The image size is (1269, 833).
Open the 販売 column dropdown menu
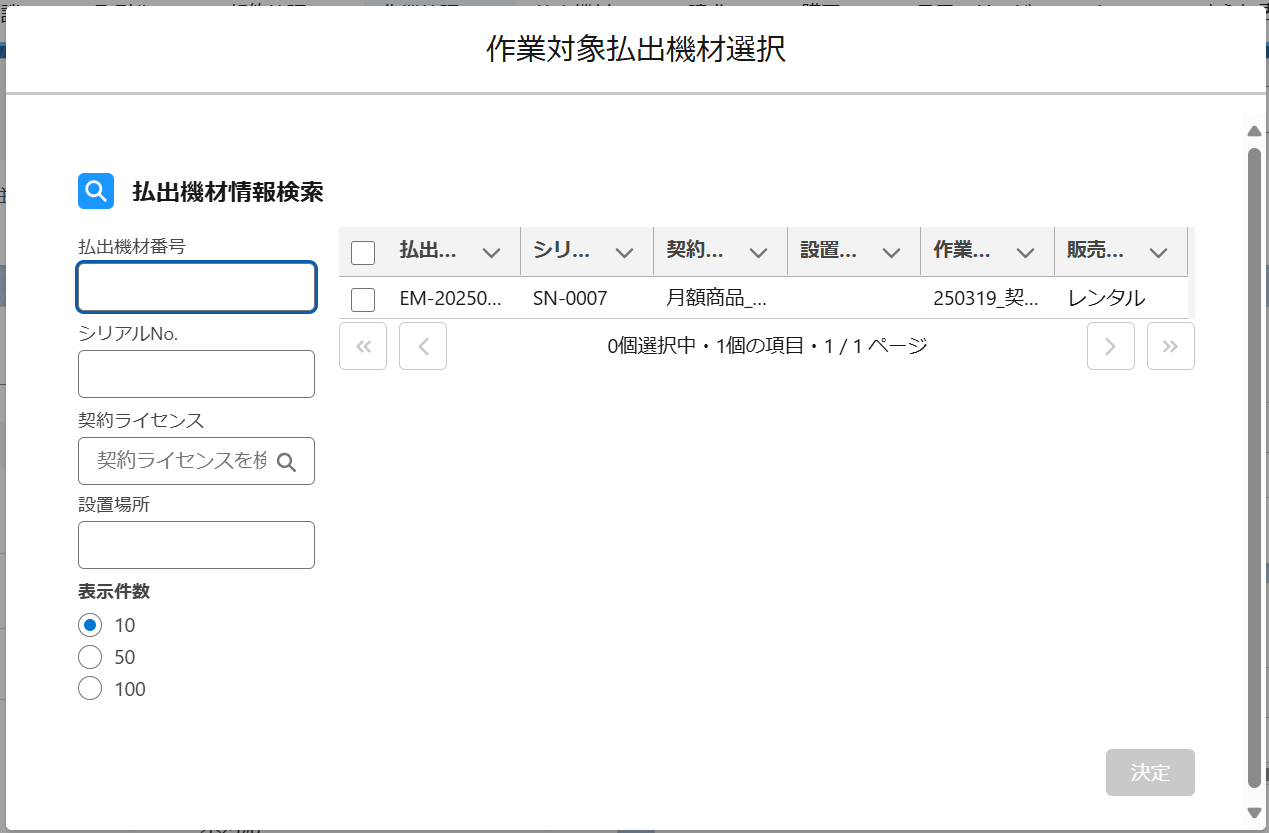[x=1159, y=252]
